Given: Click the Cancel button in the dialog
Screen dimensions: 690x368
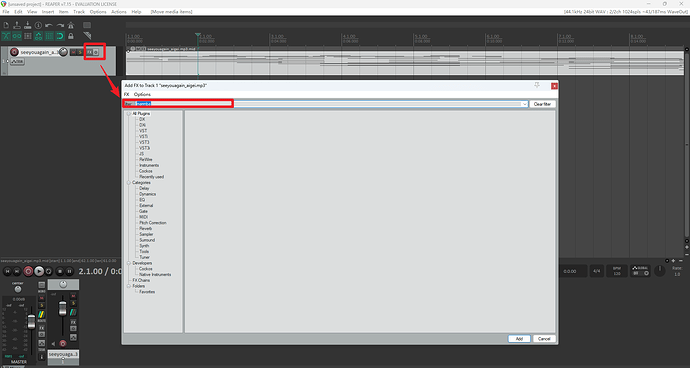Looking at the screenshot, I should pyautogui.click(x=544, y=339).
